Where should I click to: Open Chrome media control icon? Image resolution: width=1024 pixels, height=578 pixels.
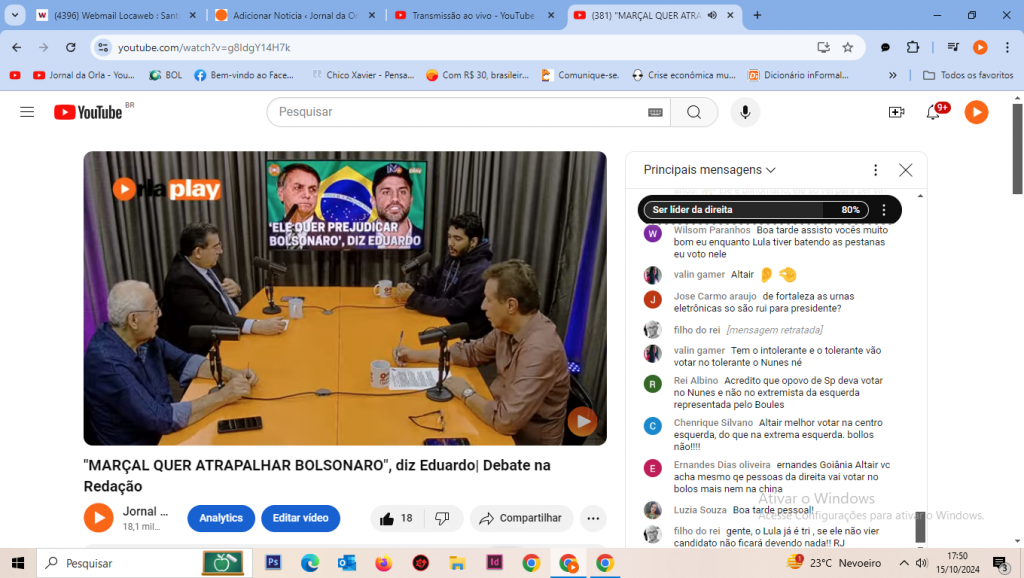tap(953, 47)
